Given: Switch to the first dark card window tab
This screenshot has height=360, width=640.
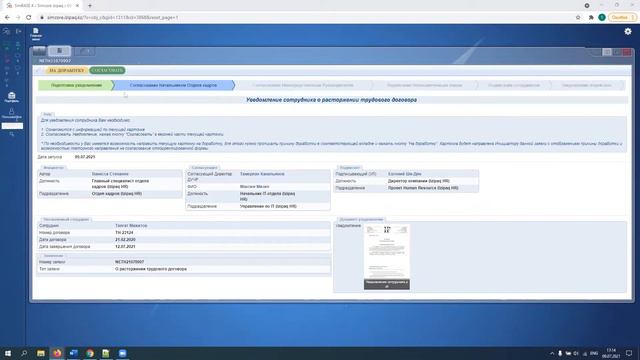Looking at the screenshot, I should pos(39,51).
